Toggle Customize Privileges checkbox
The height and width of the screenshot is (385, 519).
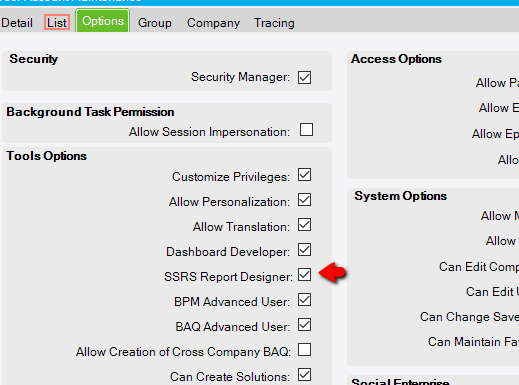(305, 175)
